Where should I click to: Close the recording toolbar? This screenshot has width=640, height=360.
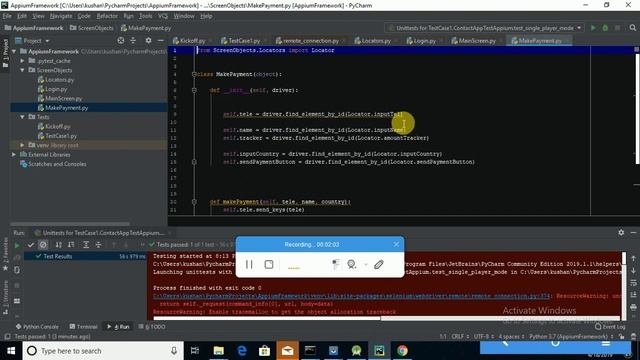coord(396,244)
